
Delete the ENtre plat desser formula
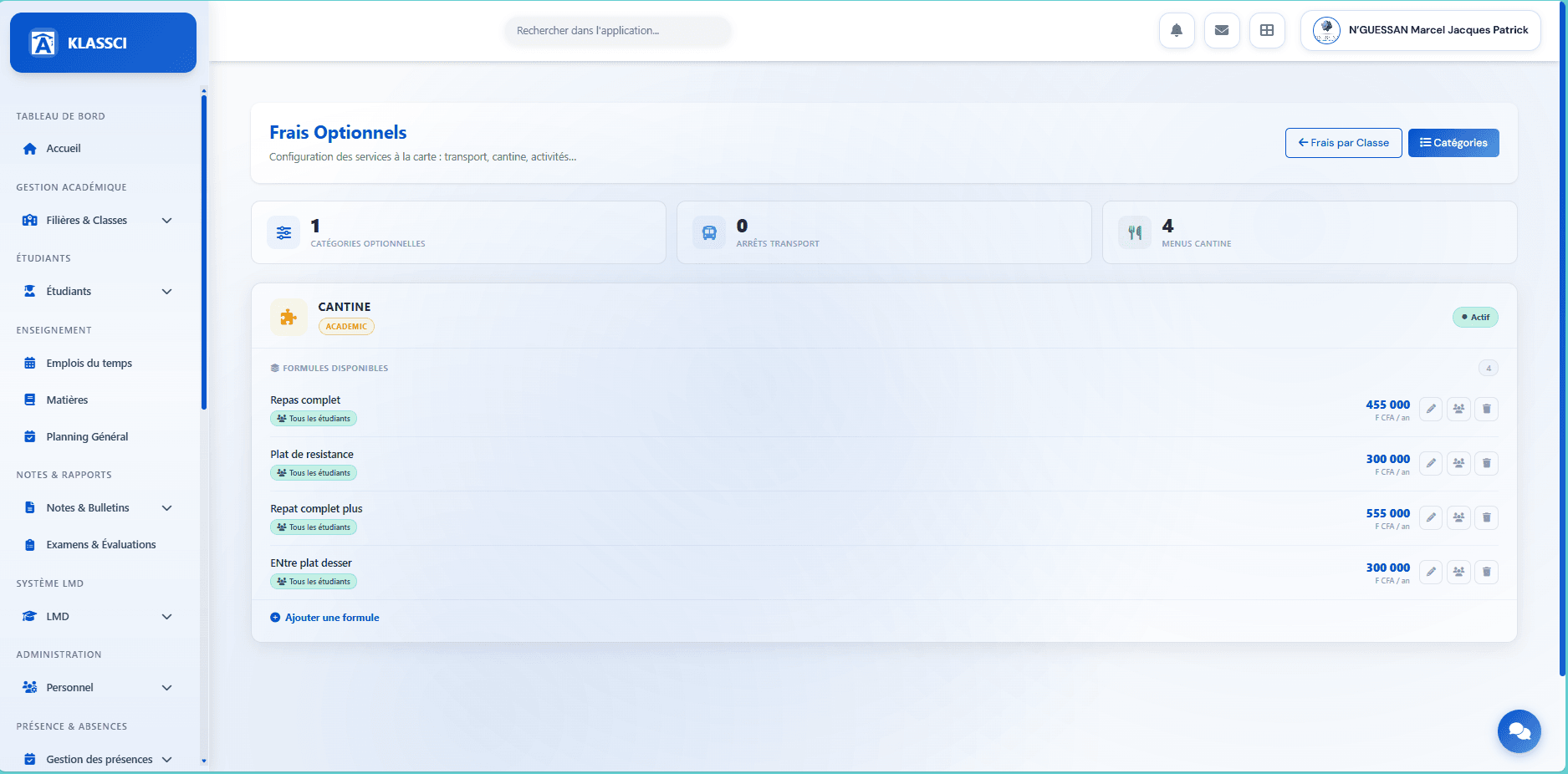[1486, 572]
